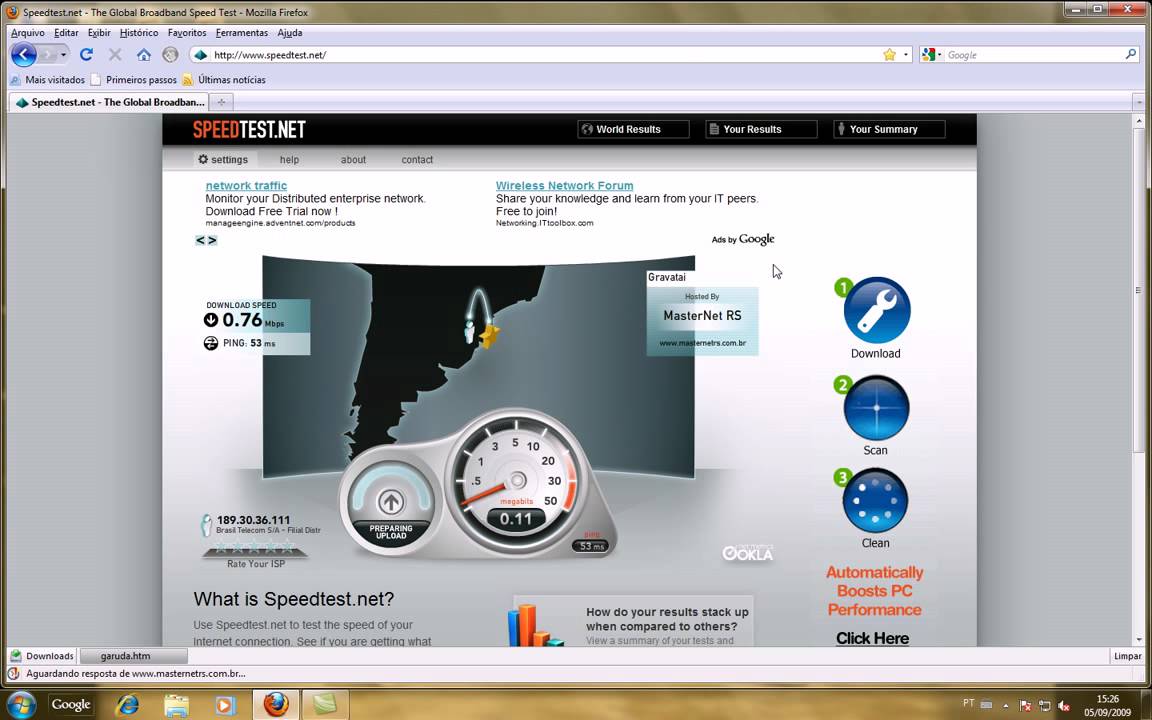Viewport: 1152px width, 720px height.
Task: Open the Firefox home page icon
Action: (x=144, y=54)
